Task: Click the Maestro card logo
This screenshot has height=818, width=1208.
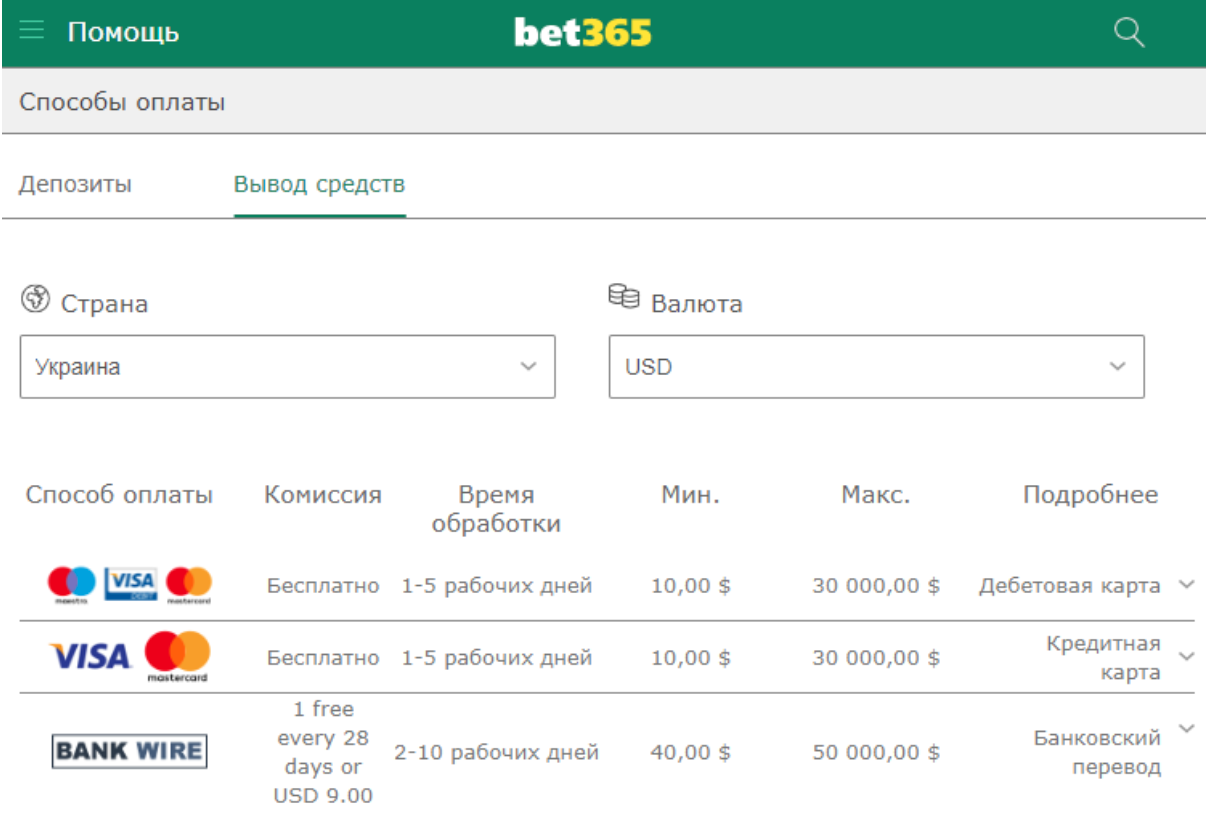Action: coord(72,585)
